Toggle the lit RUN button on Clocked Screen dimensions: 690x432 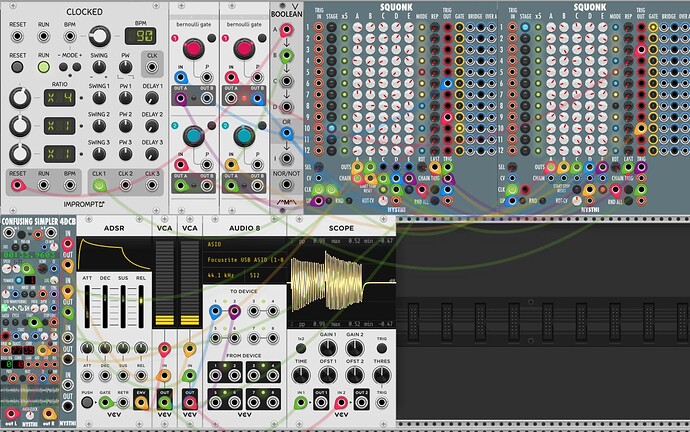tap(44, 67)
